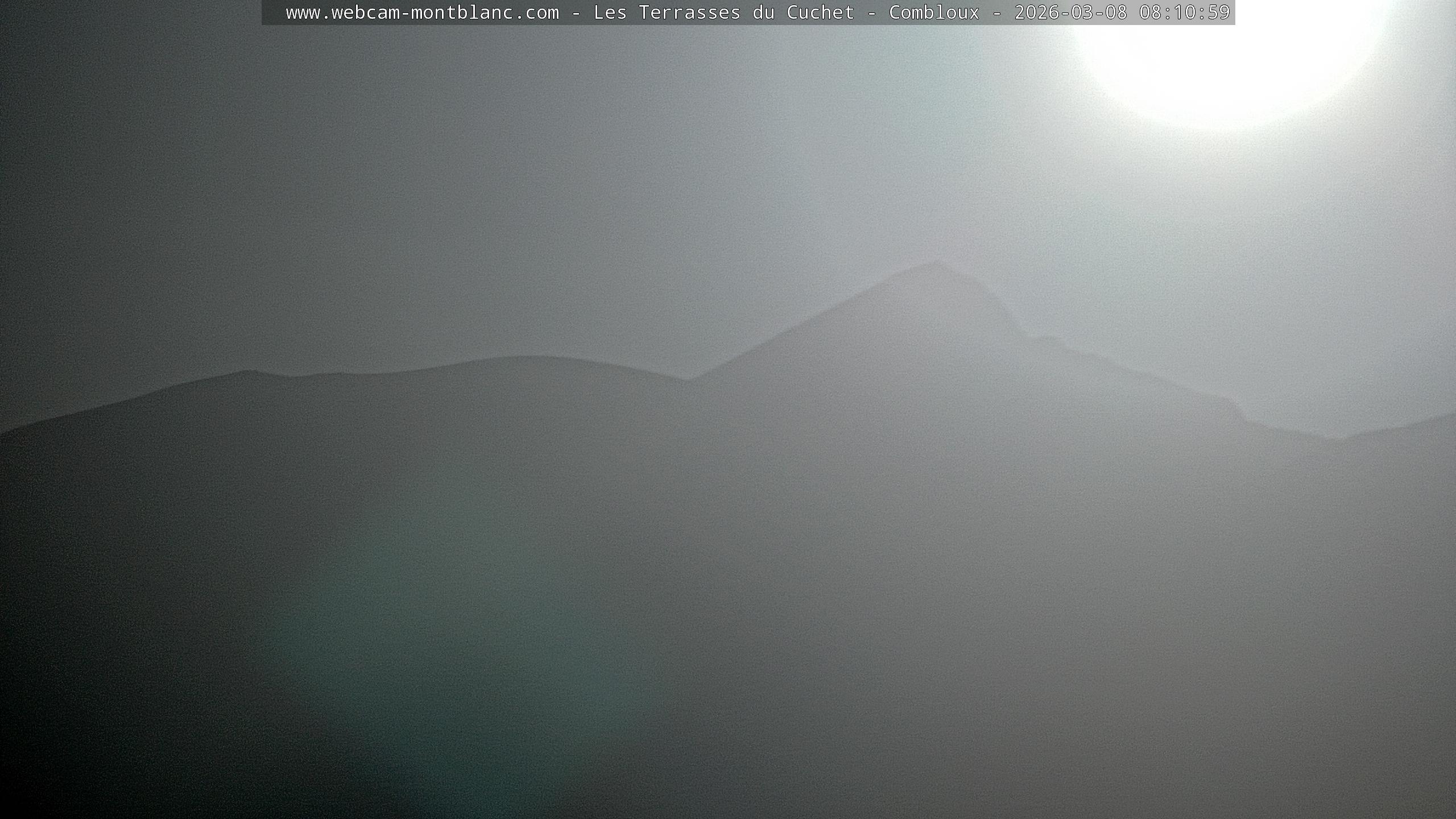Image resolution: width=1456 pixels, height=819 pixels.
Task: Click the 'Combloux' location label
Action: tap(934, 13)
